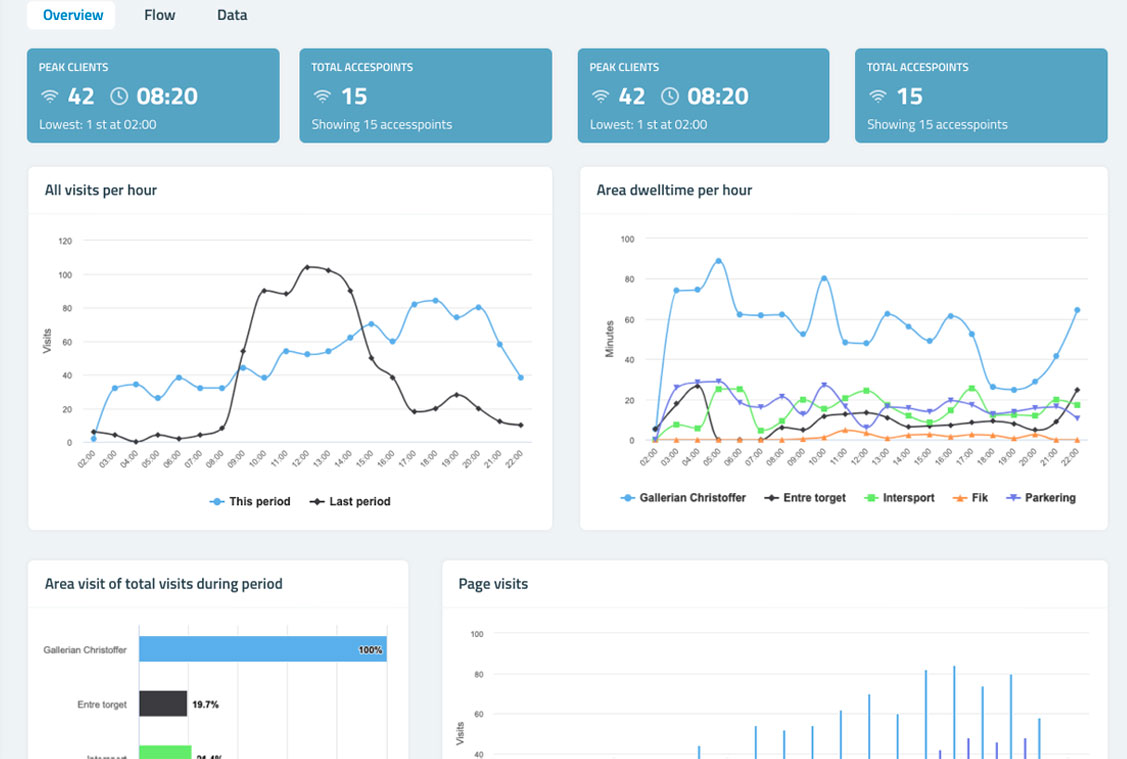The image size is (1127, 759).
Task: Click the All visits per hour heading
Action: pos(101,190)
